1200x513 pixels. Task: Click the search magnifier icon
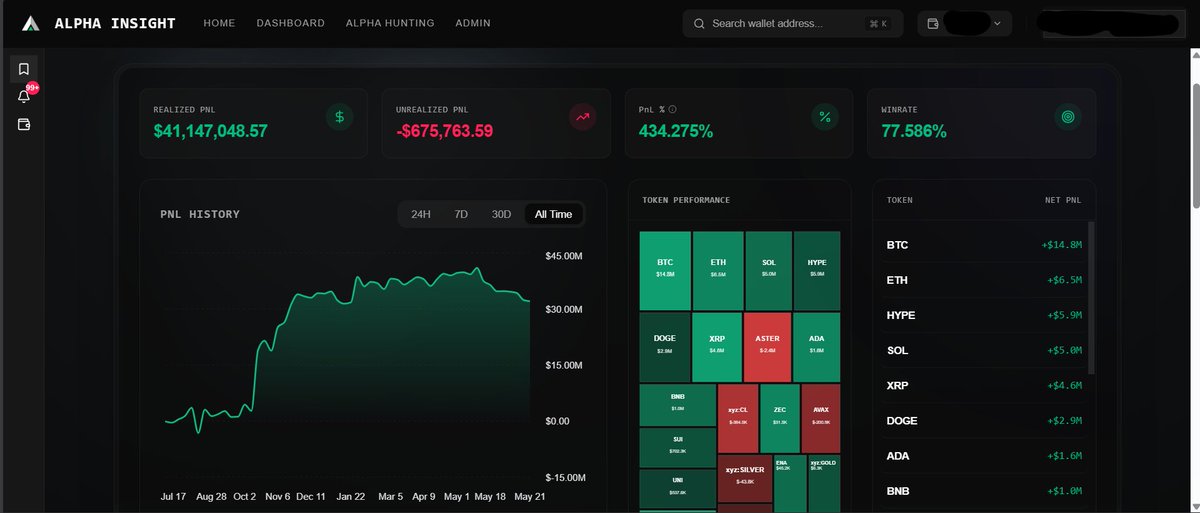699,24
